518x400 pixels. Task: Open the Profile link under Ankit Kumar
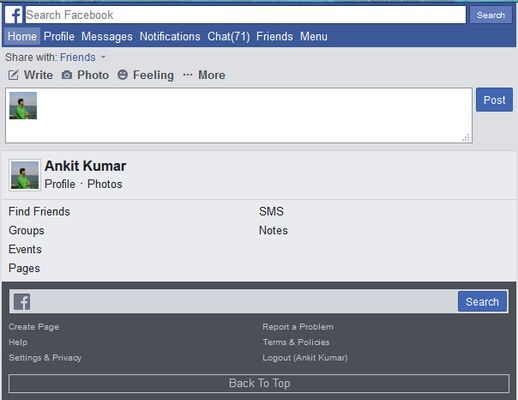[60, 184]
